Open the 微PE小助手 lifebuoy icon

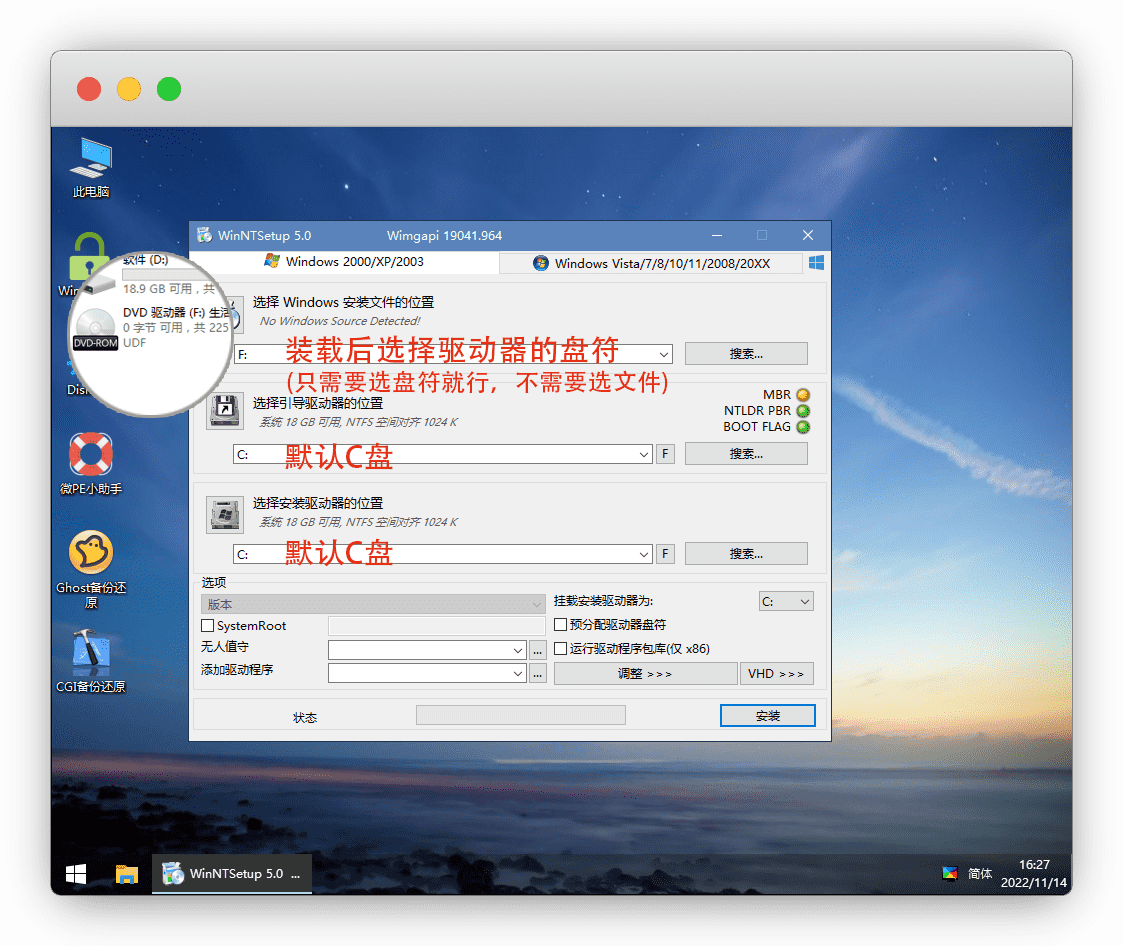tap(91, 455)
